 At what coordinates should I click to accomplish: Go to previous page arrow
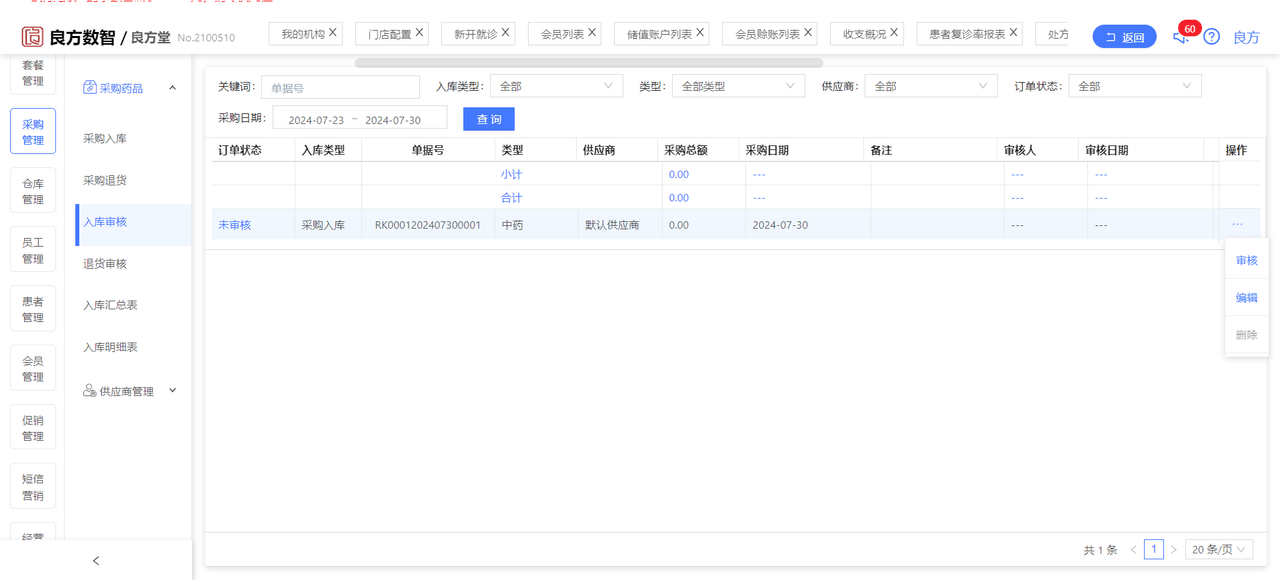(x=1133, y=550)
